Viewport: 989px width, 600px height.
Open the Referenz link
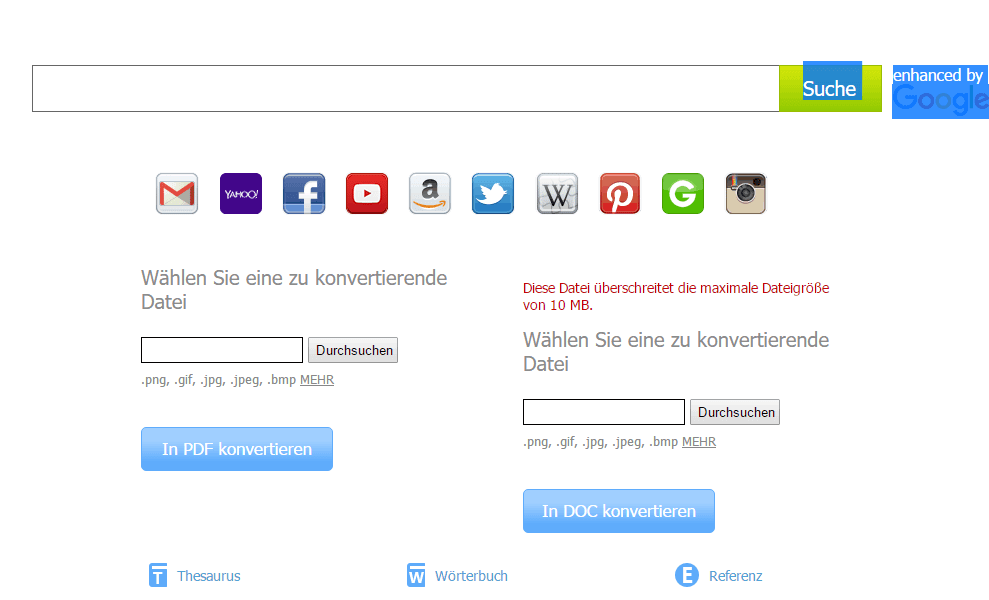(x=735, y=576)
